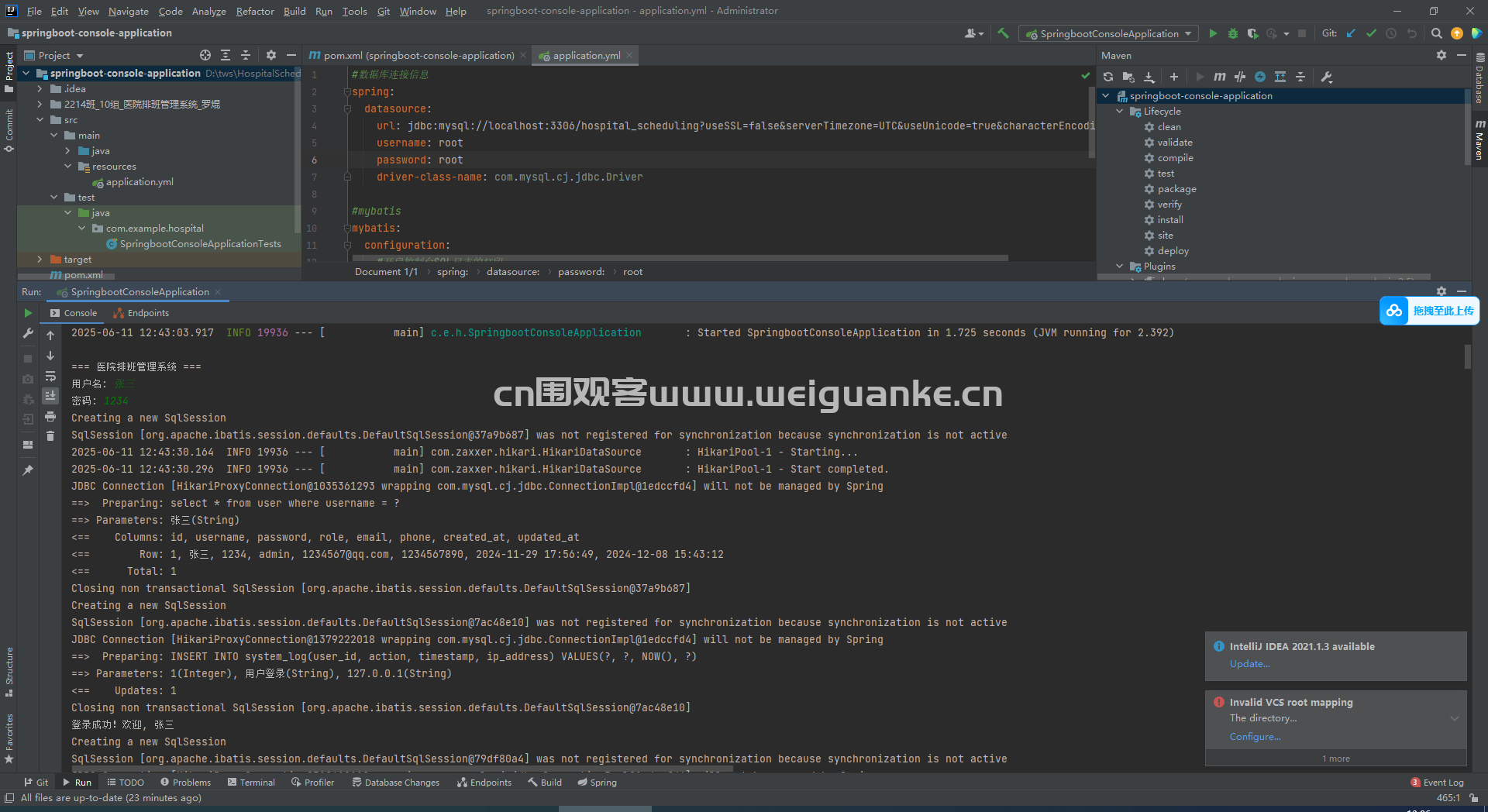
Task: Download Maven sources and documentation
Action: click(x=1149, y=77)
